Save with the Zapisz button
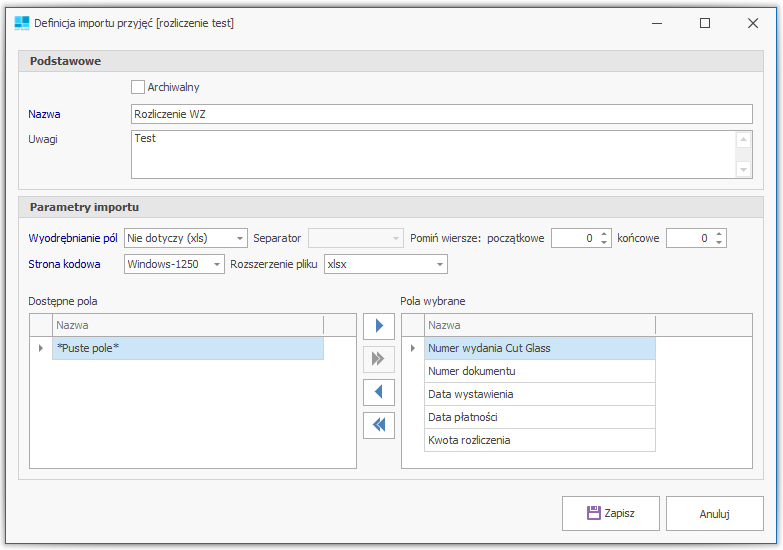Image resolution: width=783 pixels, height=550 pixels. pos(610,513)
